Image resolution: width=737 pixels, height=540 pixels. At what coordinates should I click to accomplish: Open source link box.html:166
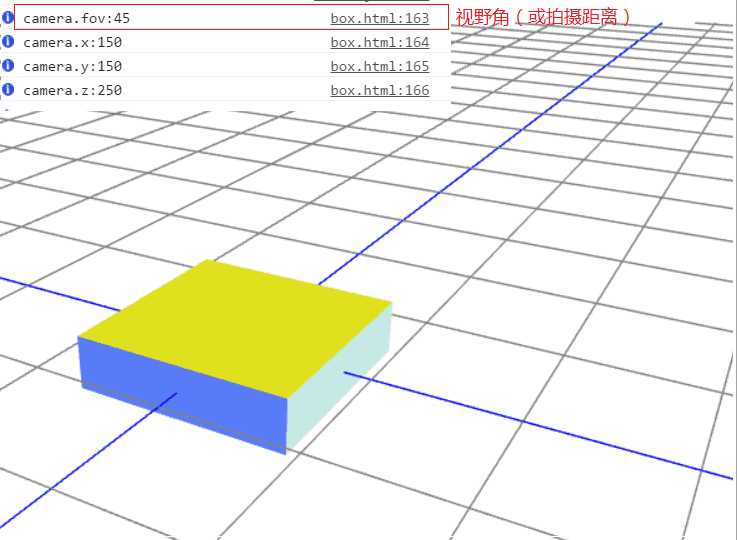click(380, 90)
